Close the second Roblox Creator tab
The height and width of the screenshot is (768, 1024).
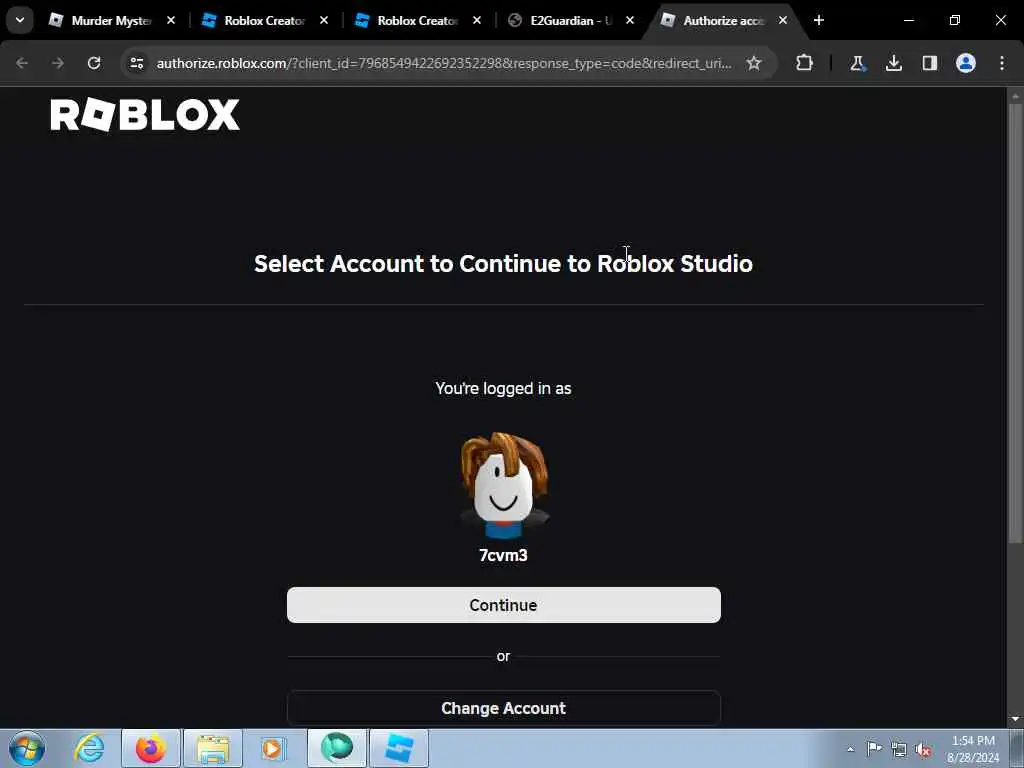point(477,21)
